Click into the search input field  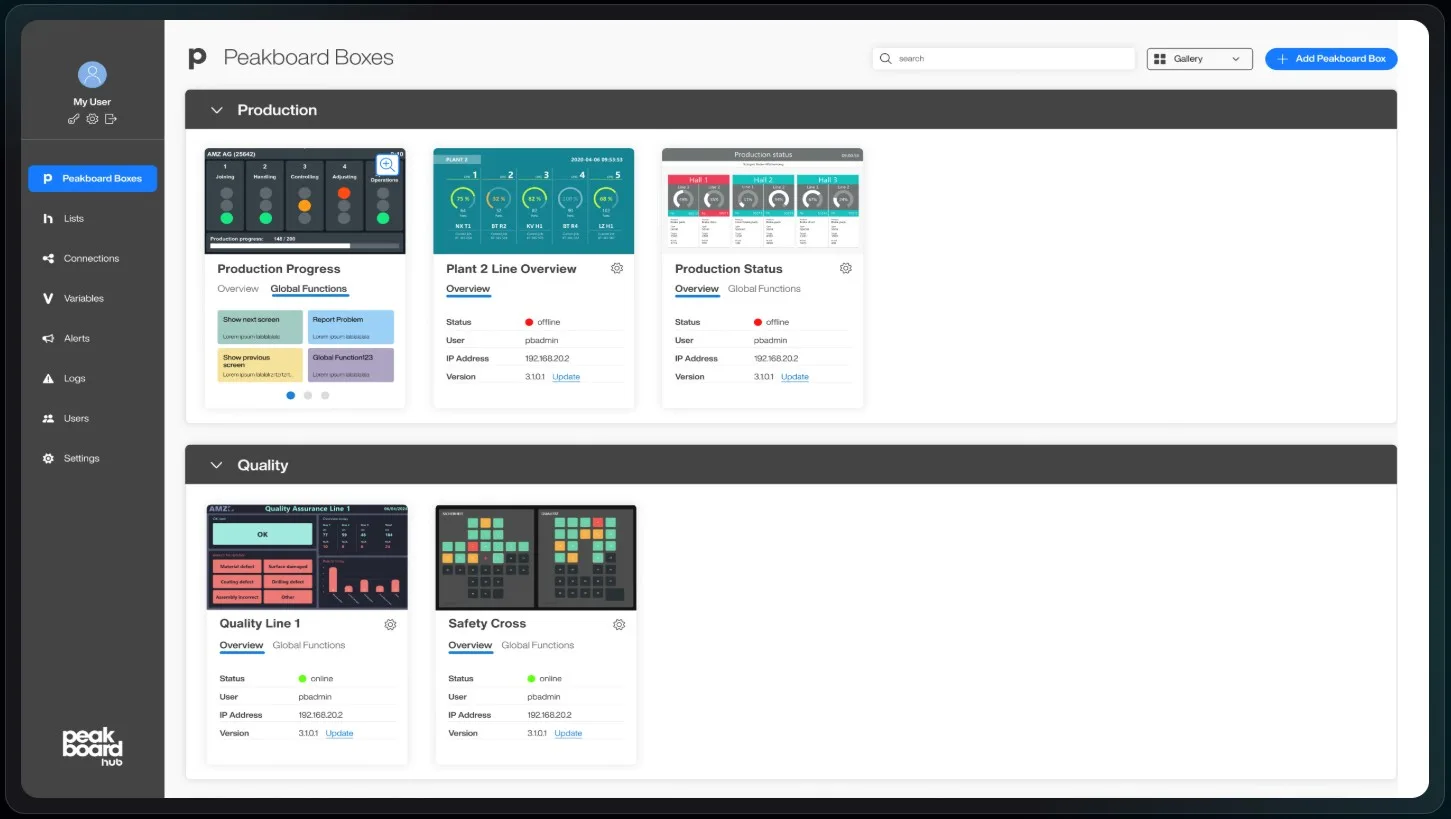pyautogui.click(x=1004, y=59)
